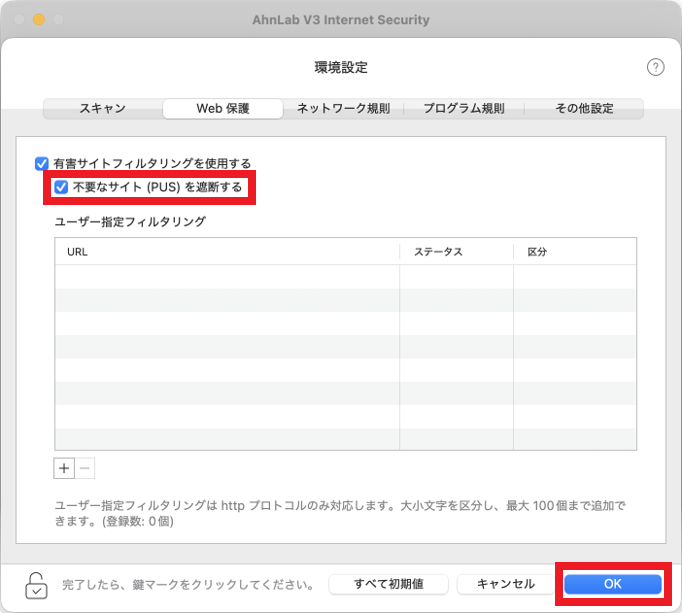Go to the プログラム規則 tab

point(464,108)
